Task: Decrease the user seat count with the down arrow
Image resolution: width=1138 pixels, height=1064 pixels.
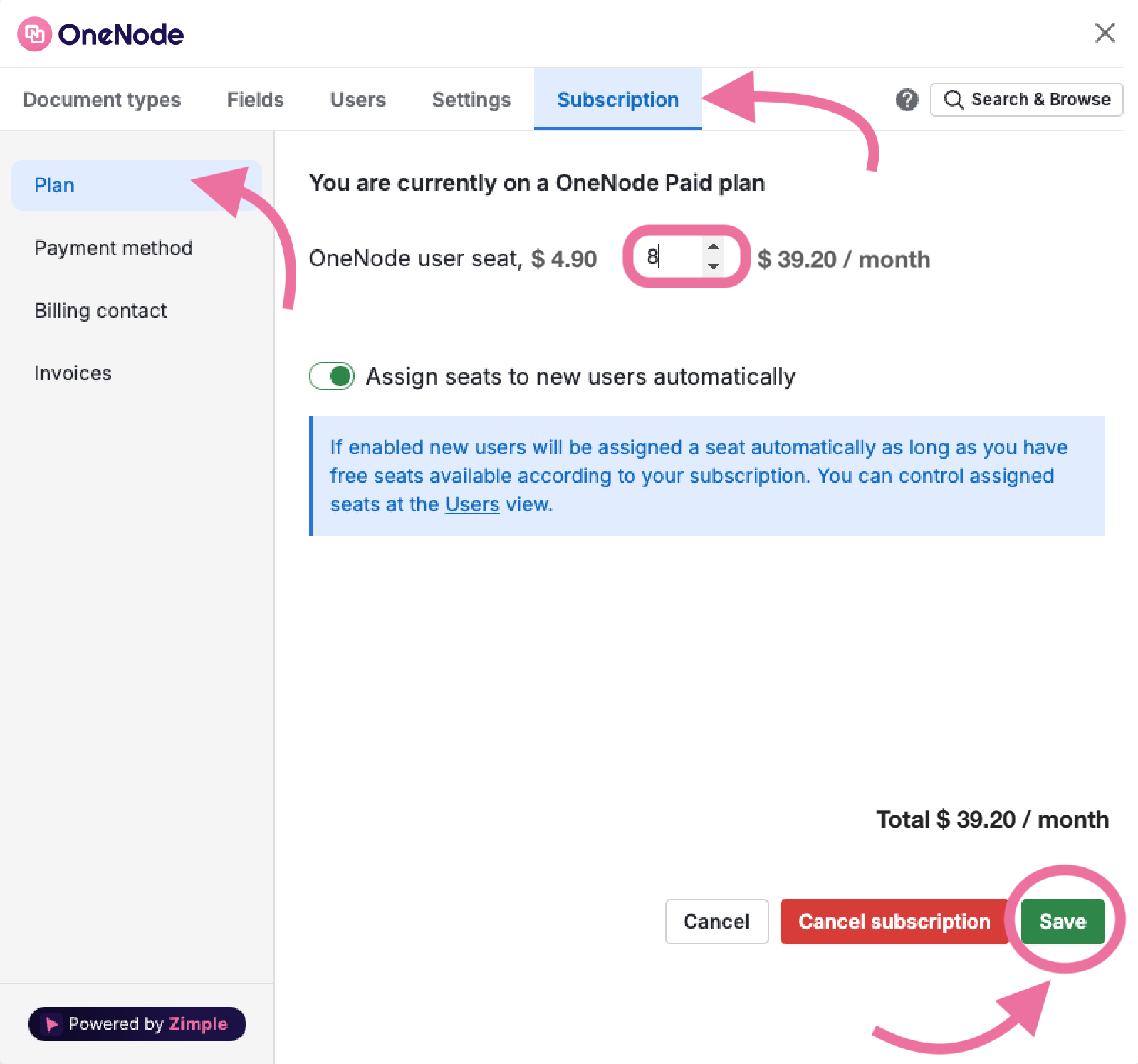Action: pyautogui.click(x=713, y=266)
